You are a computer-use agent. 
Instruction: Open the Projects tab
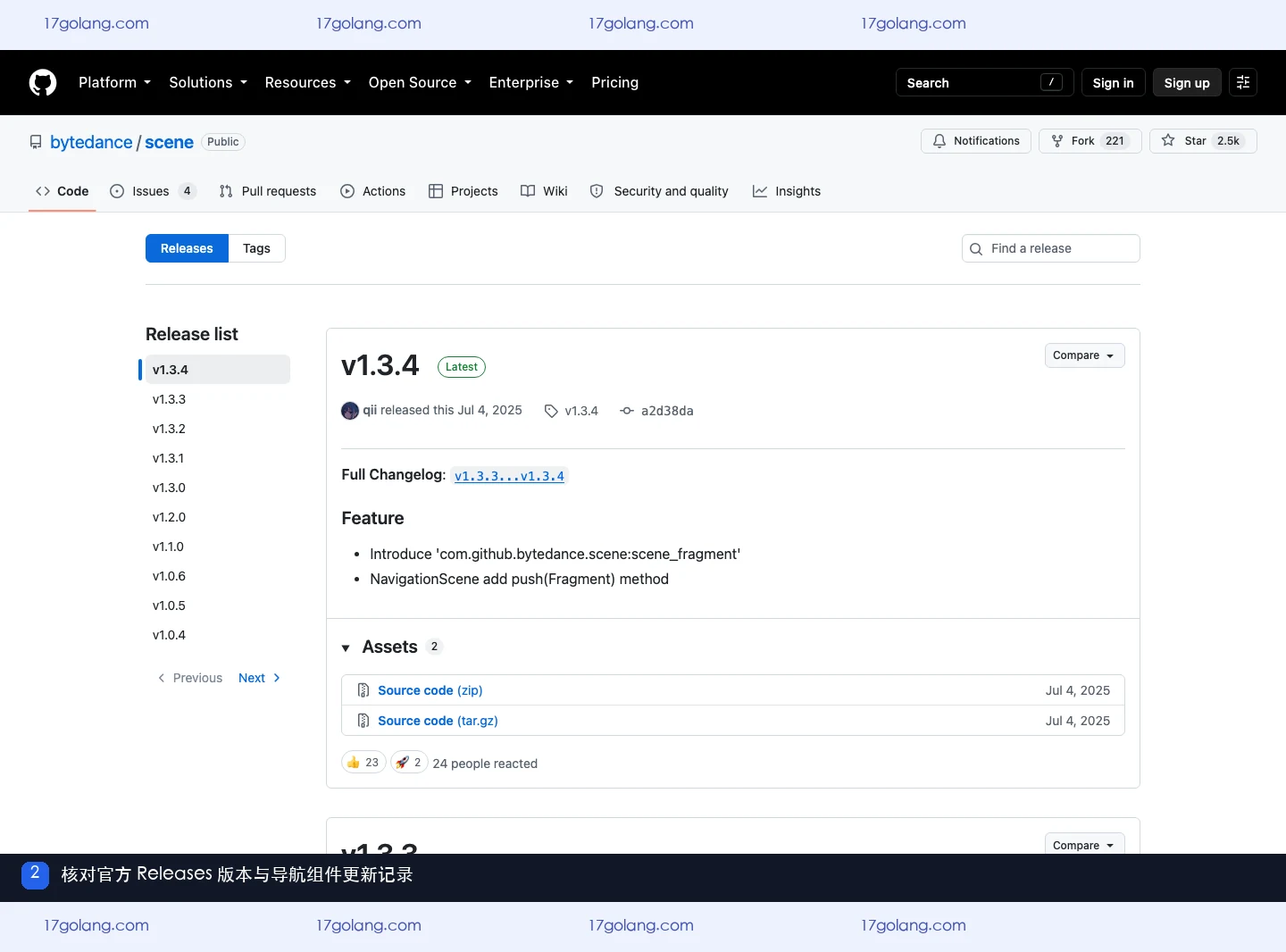point(463,191)
